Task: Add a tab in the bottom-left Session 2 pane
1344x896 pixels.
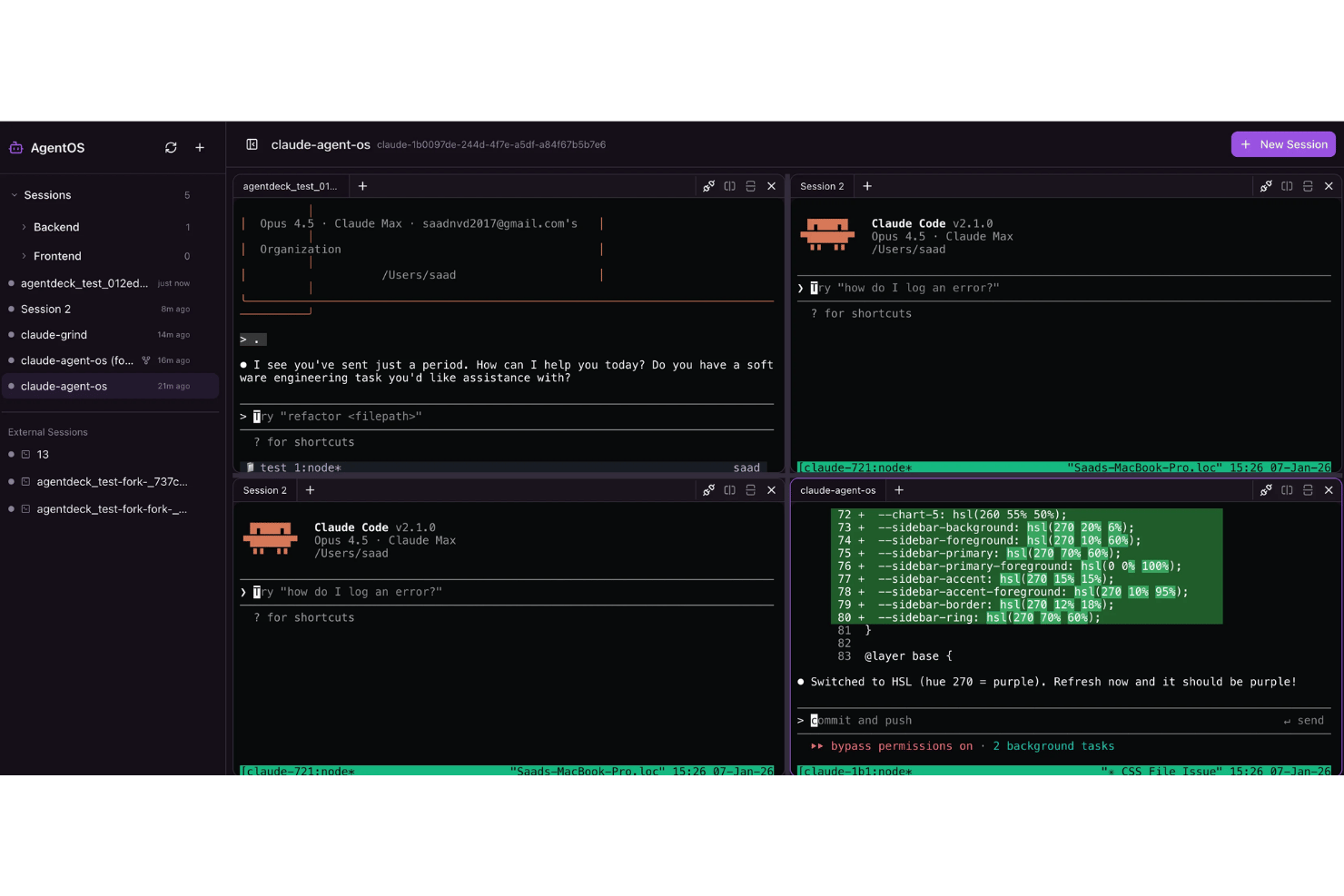Action: click(x=310, y=490)
